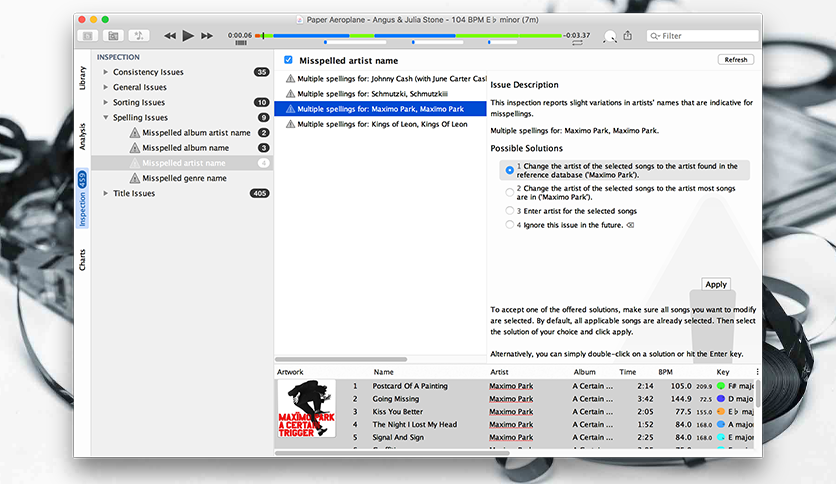Select 'The Night I Lost My Head' row

tap(545, 424)
